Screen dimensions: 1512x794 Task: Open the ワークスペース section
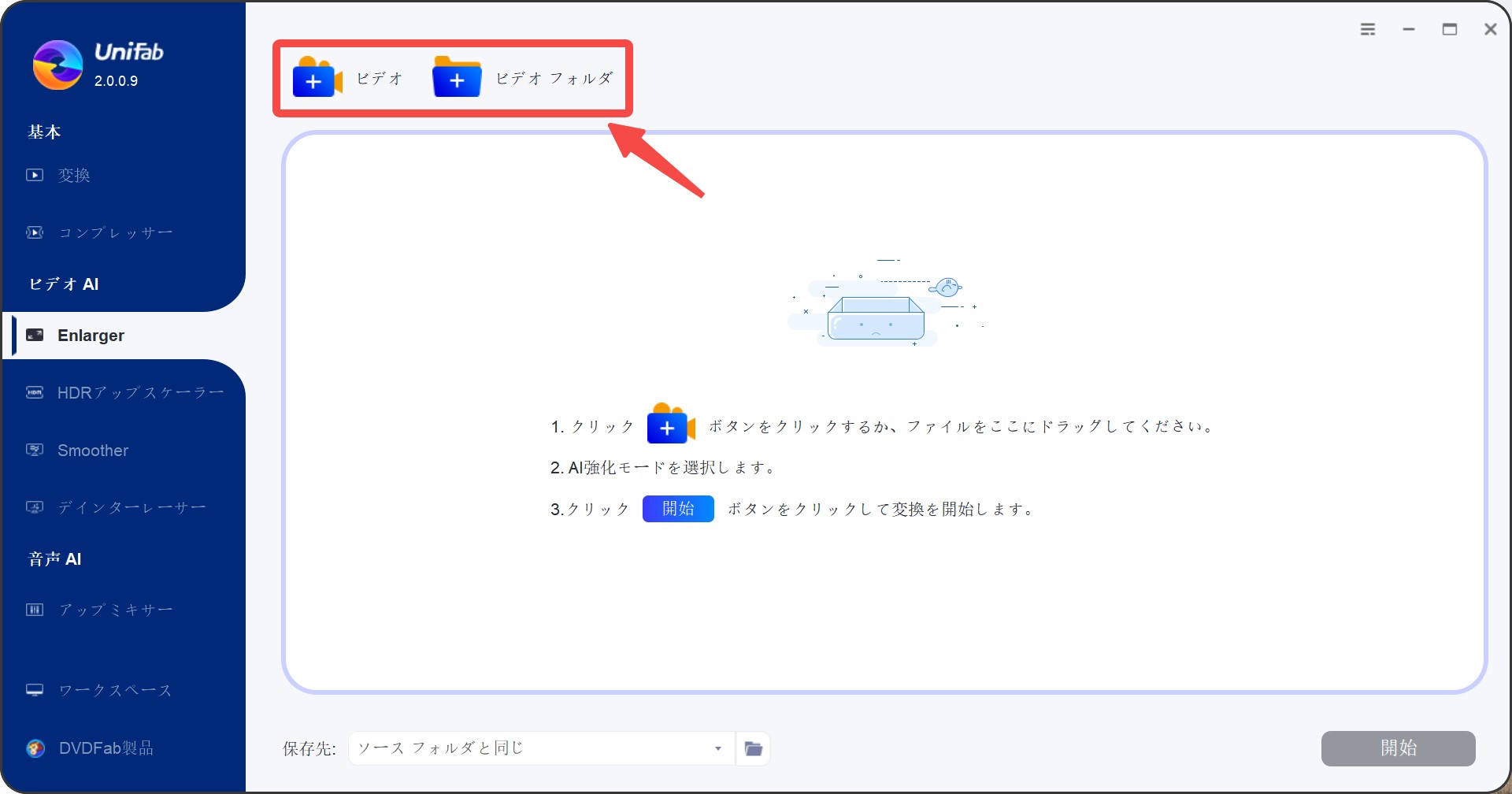(x=115, y=690)
